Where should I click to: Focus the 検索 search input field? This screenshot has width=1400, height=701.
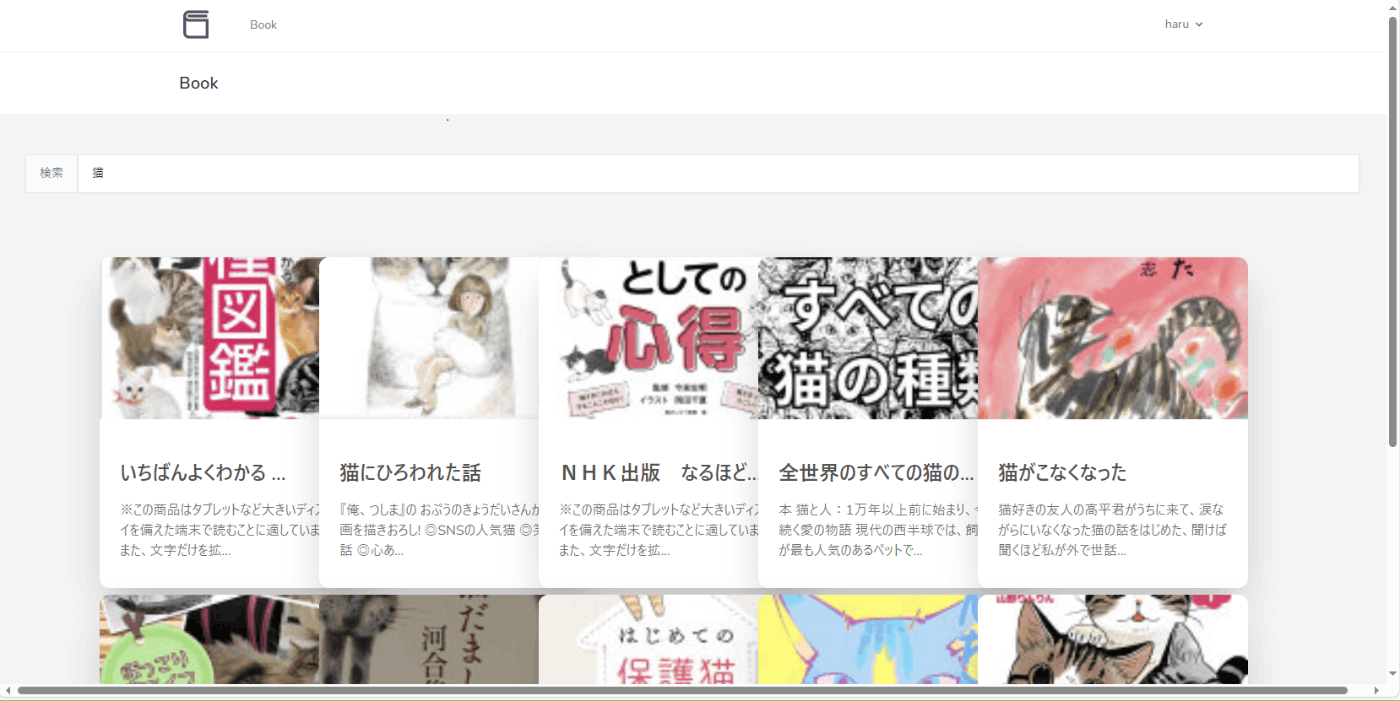(x=718, y=173)
